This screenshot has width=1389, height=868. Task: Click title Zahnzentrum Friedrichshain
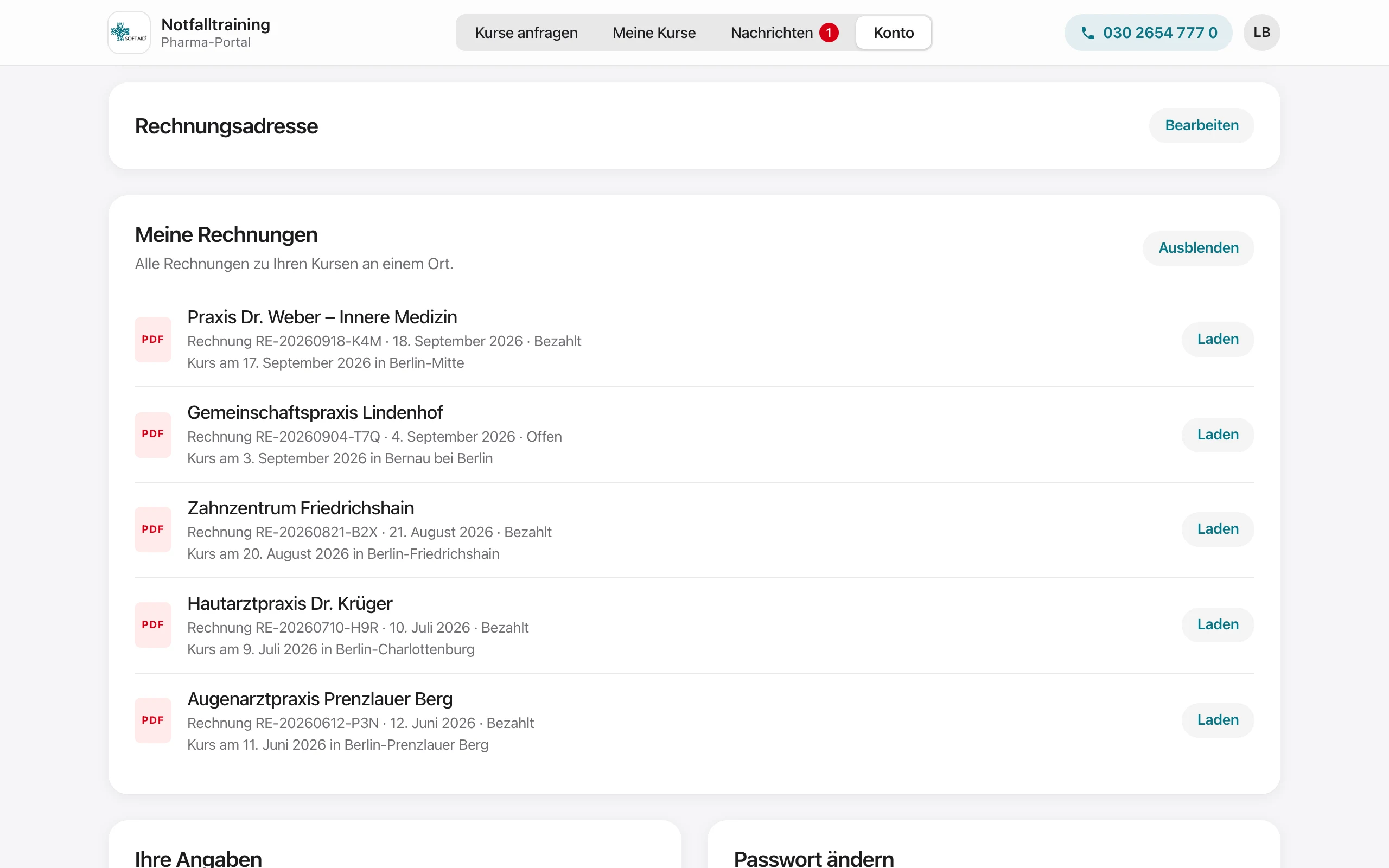(x=301, y=508)
